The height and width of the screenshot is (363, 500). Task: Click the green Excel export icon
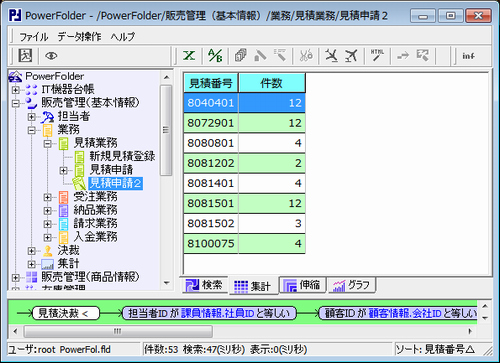(x=189, y=55)
